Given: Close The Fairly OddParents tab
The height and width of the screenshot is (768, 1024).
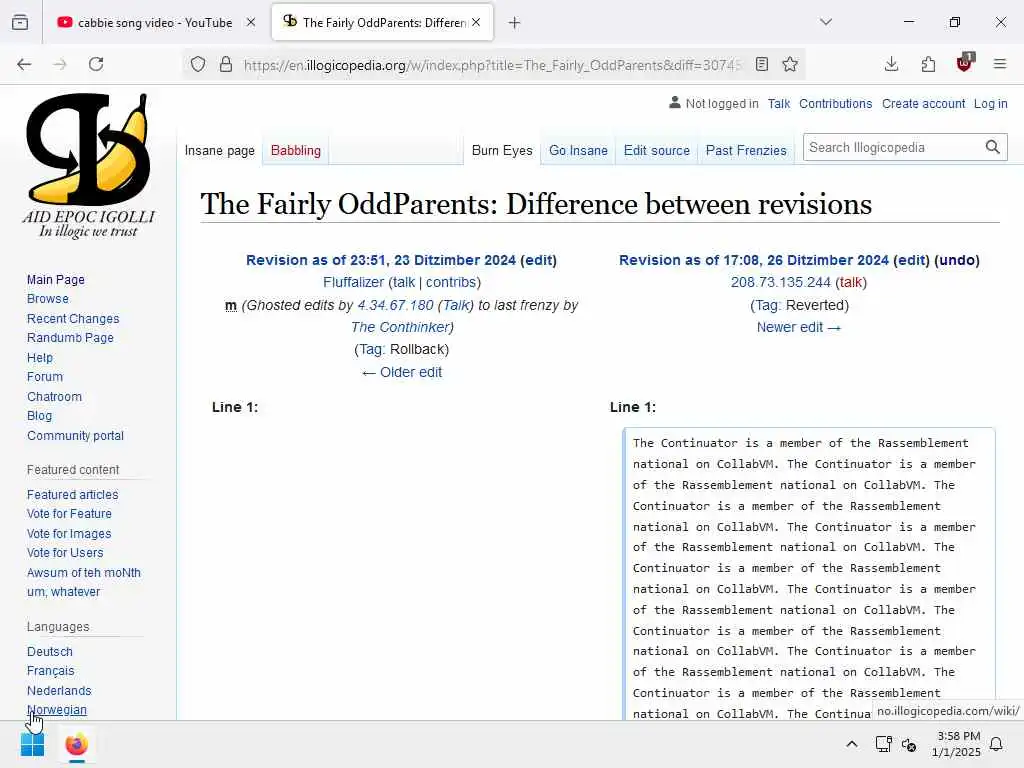Looking at the screenshot, I should [x=476, y=22].
